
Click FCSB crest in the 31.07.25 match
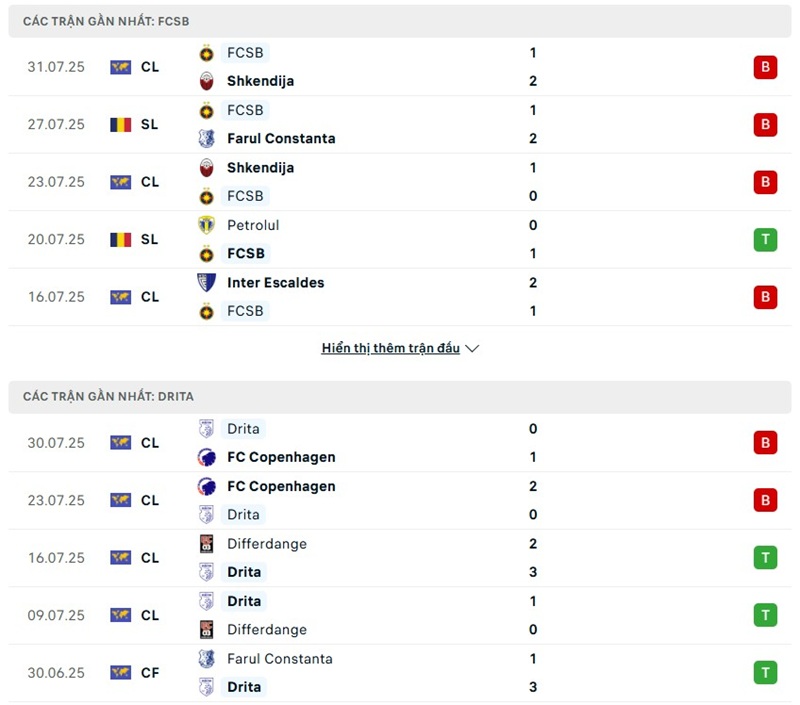(207, 53)
